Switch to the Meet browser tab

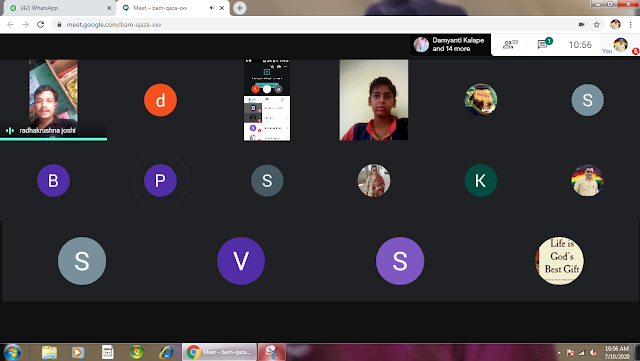[x=173, y=8]
